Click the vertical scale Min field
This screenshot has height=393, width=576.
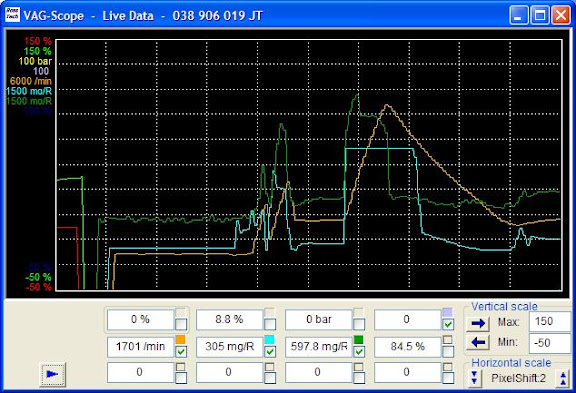click(x=550, y=343)
